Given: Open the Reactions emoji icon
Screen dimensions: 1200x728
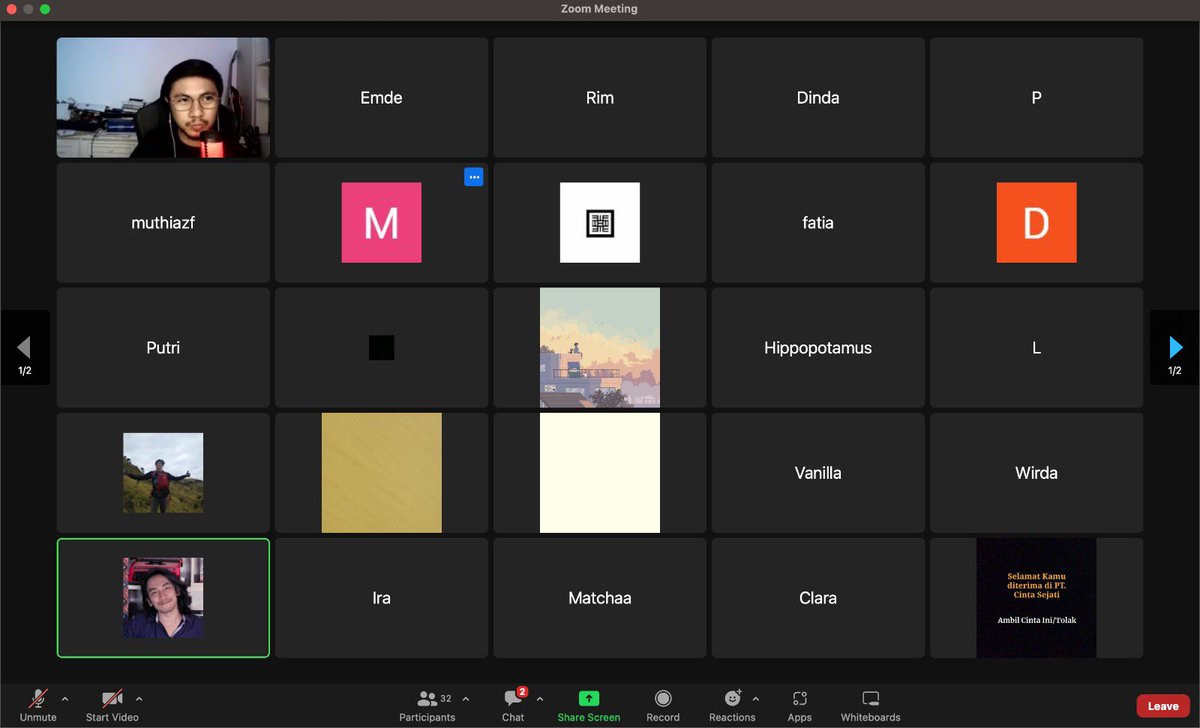Looking at the screenshot, I should pyautogui.click(x=733, y=698).
